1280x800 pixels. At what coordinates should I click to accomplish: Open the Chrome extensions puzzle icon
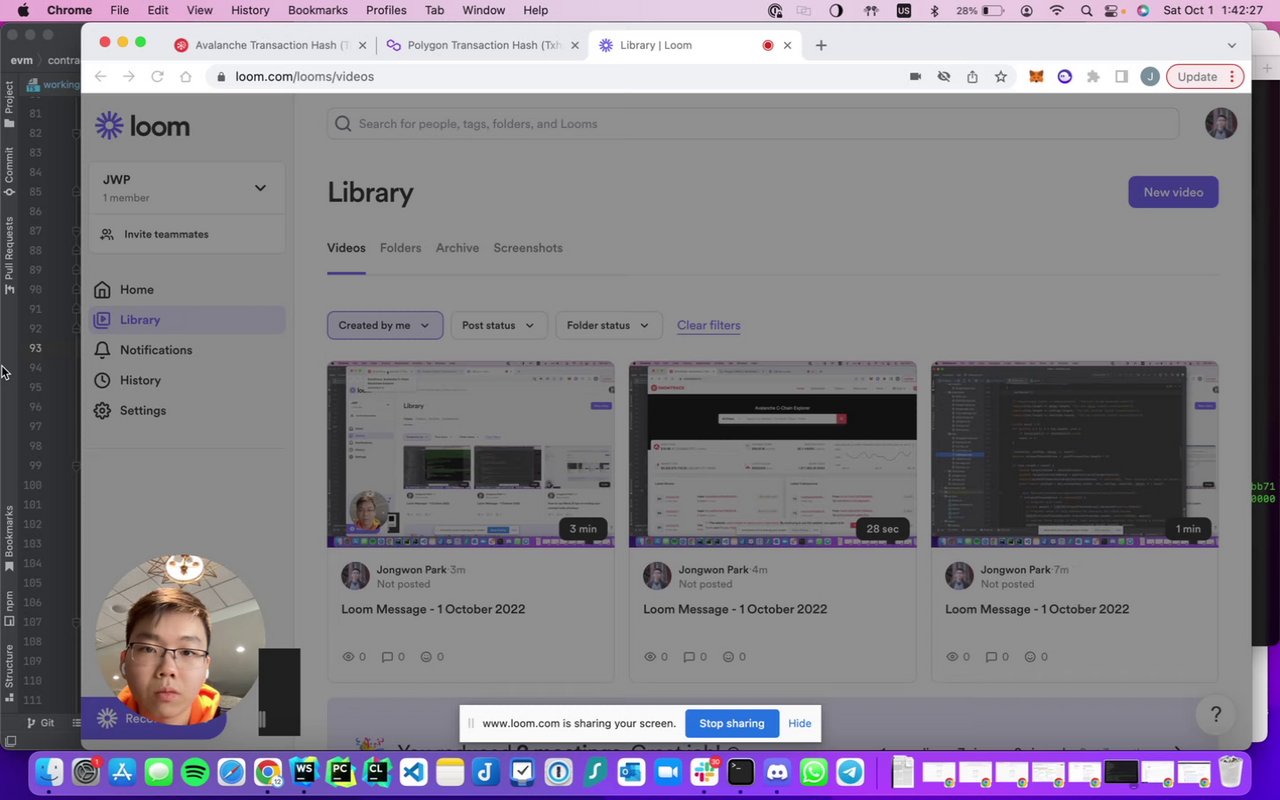(x=1093, y=76)
